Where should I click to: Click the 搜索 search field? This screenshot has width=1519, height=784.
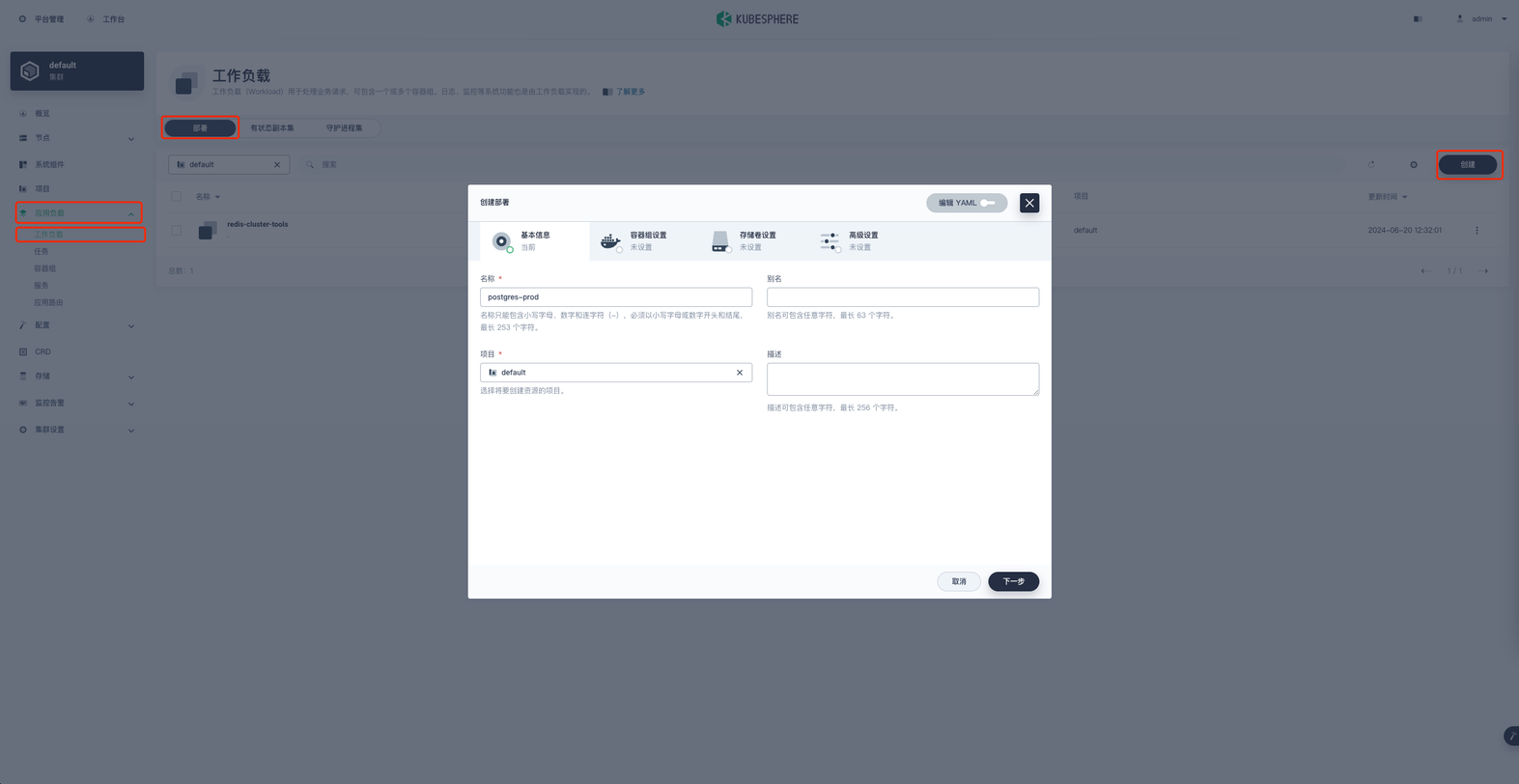point(821,165)
